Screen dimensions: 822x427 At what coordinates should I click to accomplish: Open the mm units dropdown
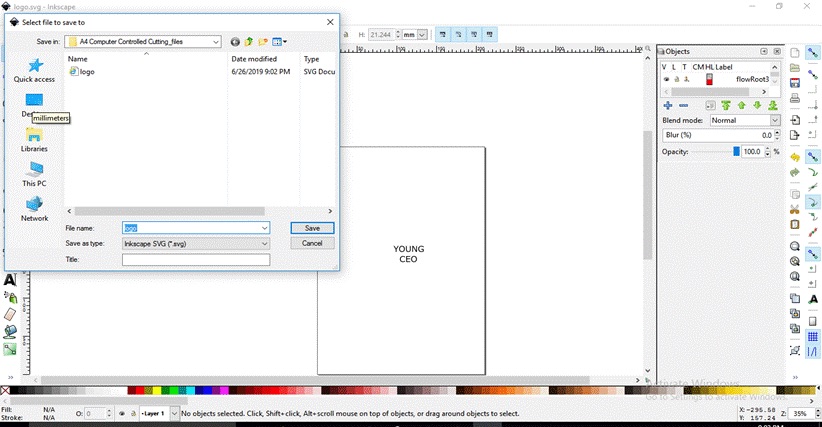click(x=422, y=35)
